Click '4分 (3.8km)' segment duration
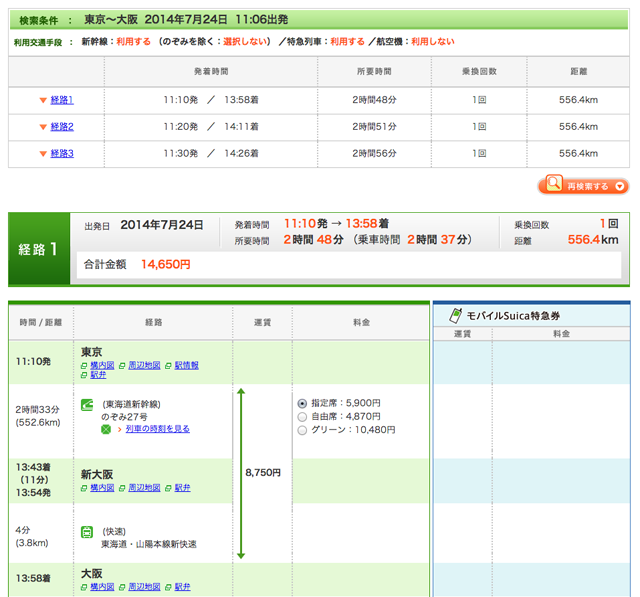The image size is (640, 597). pyautogui.click(x=31, y=536)
